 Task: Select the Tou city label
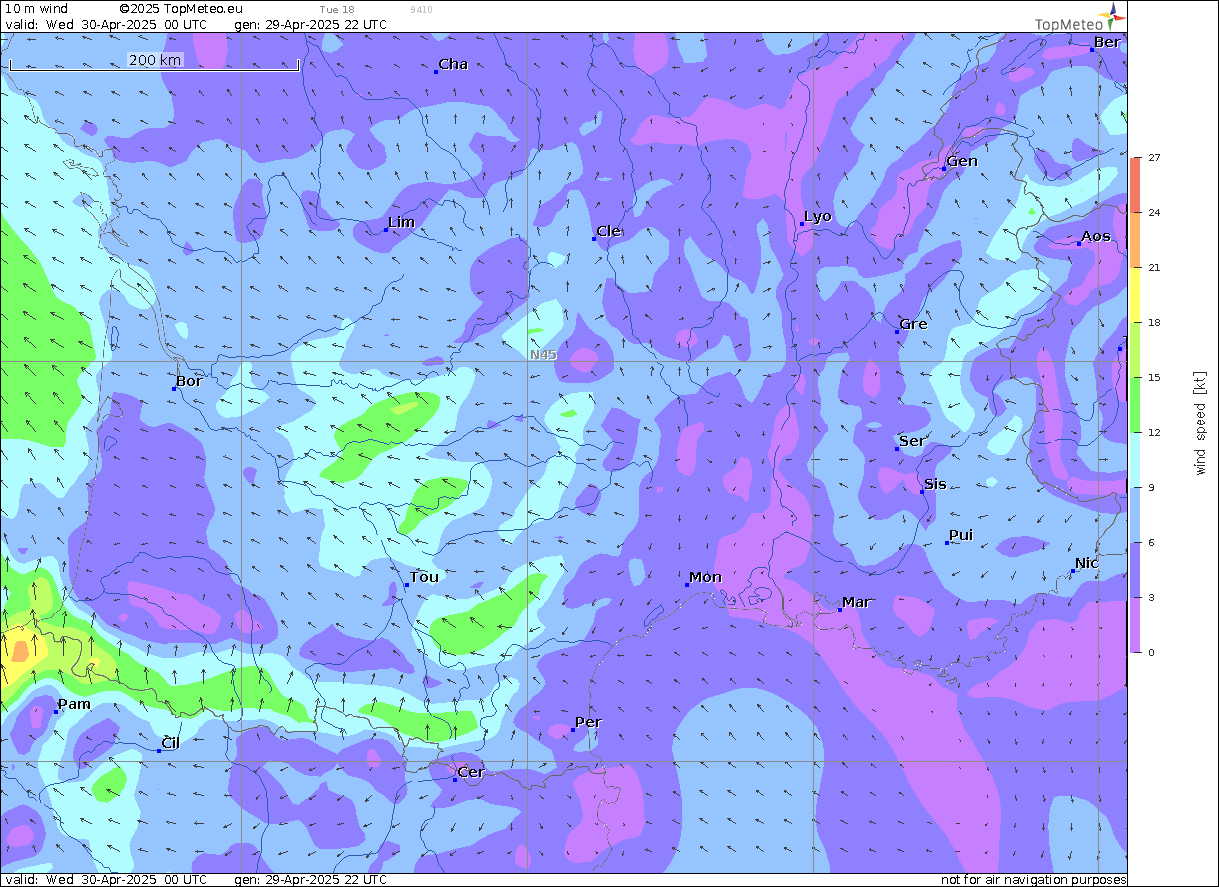[x=424, y=577]
